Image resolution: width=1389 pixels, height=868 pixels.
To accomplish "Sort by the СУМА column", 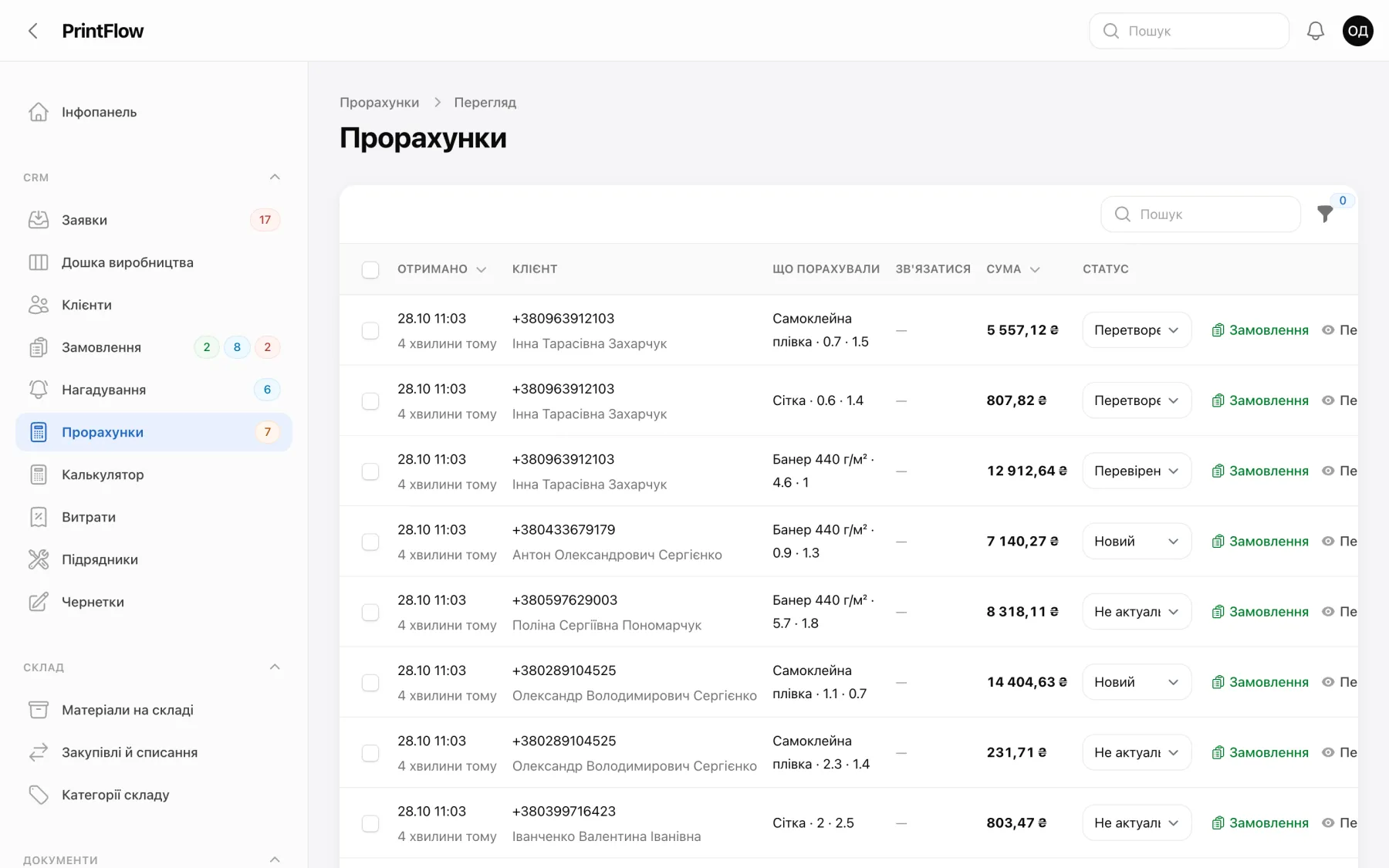I will click(1013, 269).
